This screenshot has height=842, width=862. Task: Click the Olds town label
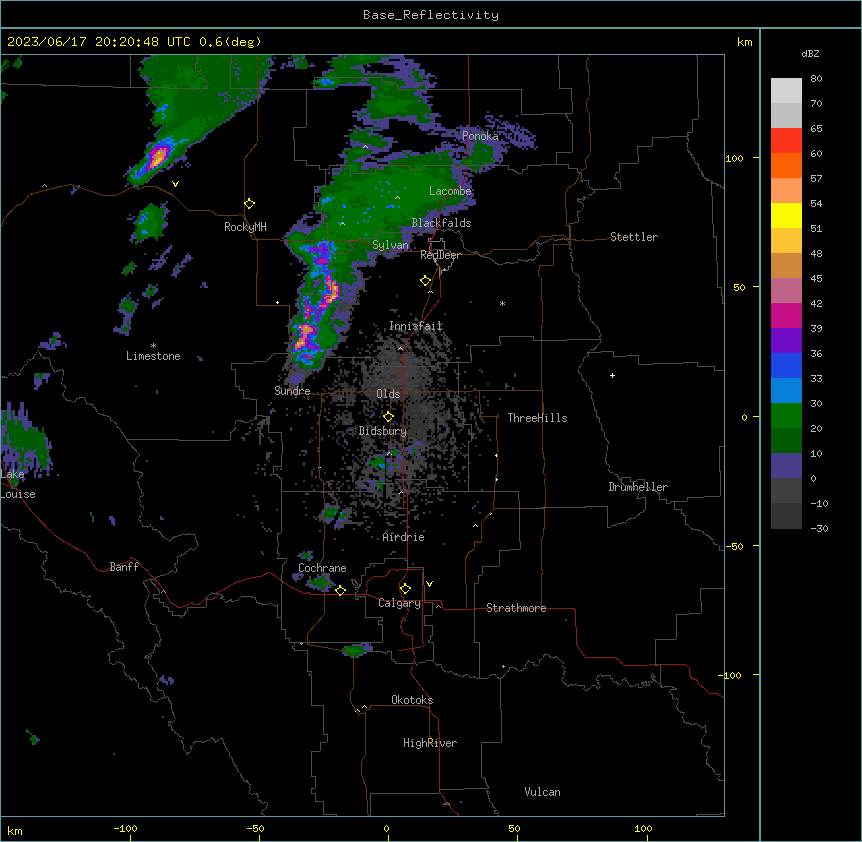[x=388, y=394]
